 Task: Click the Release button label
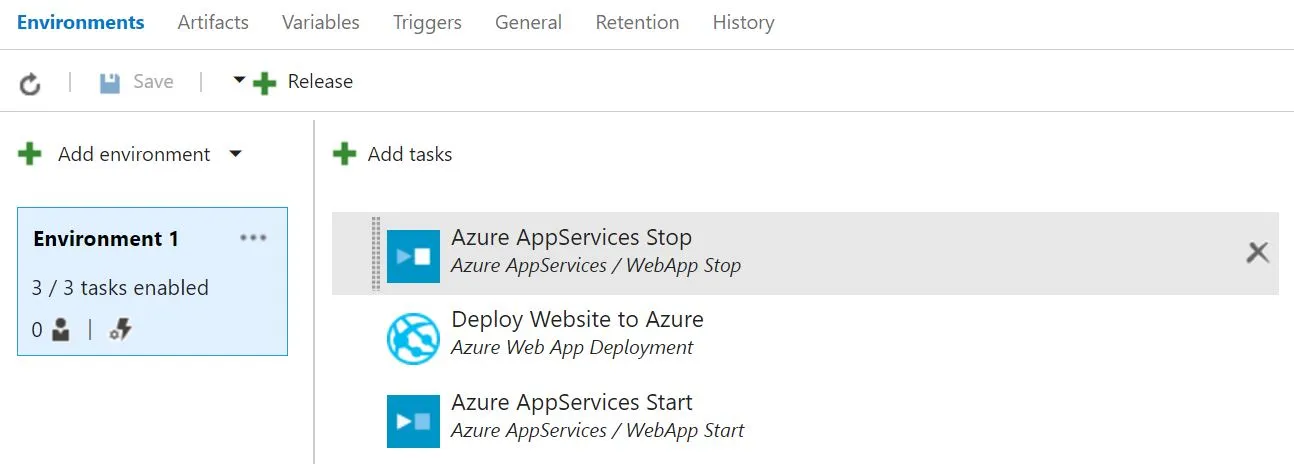[x=320, y=82]
